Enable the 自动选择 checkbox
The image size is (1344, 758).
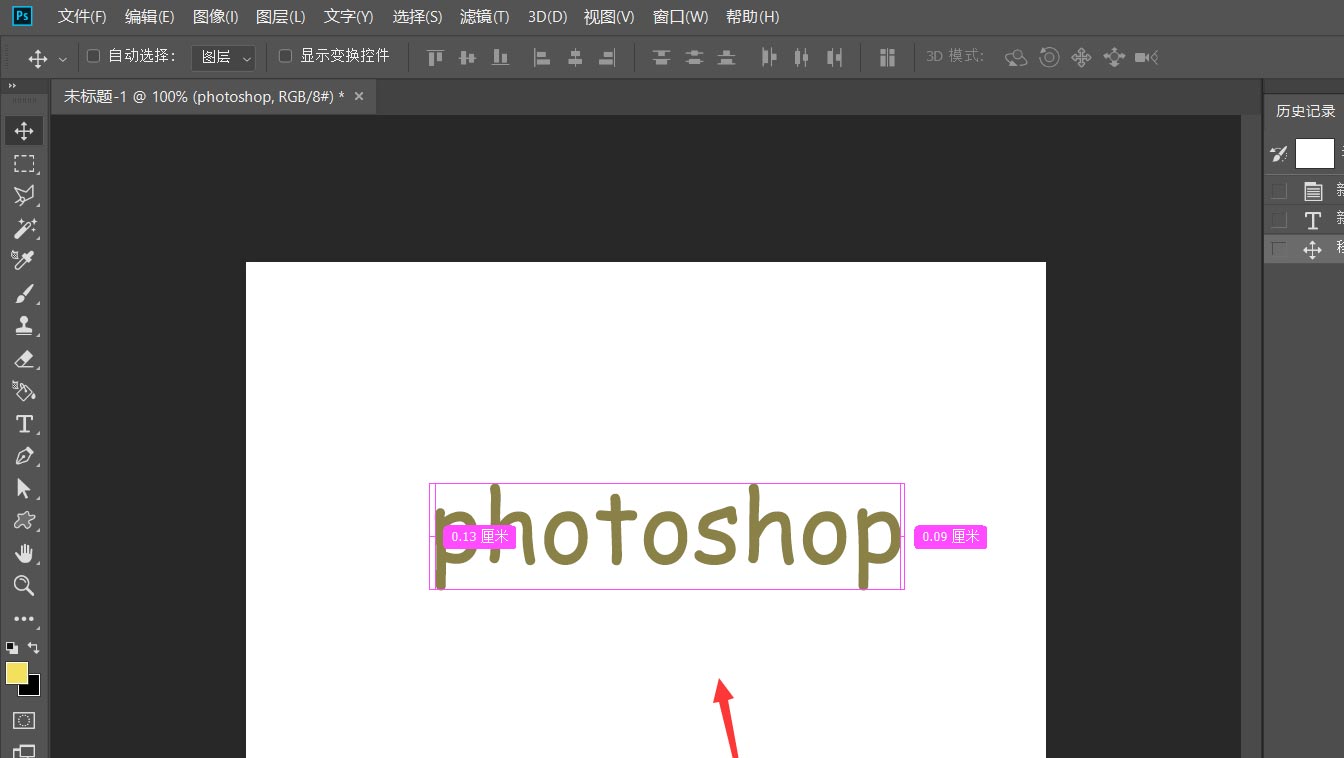point(94,56)
